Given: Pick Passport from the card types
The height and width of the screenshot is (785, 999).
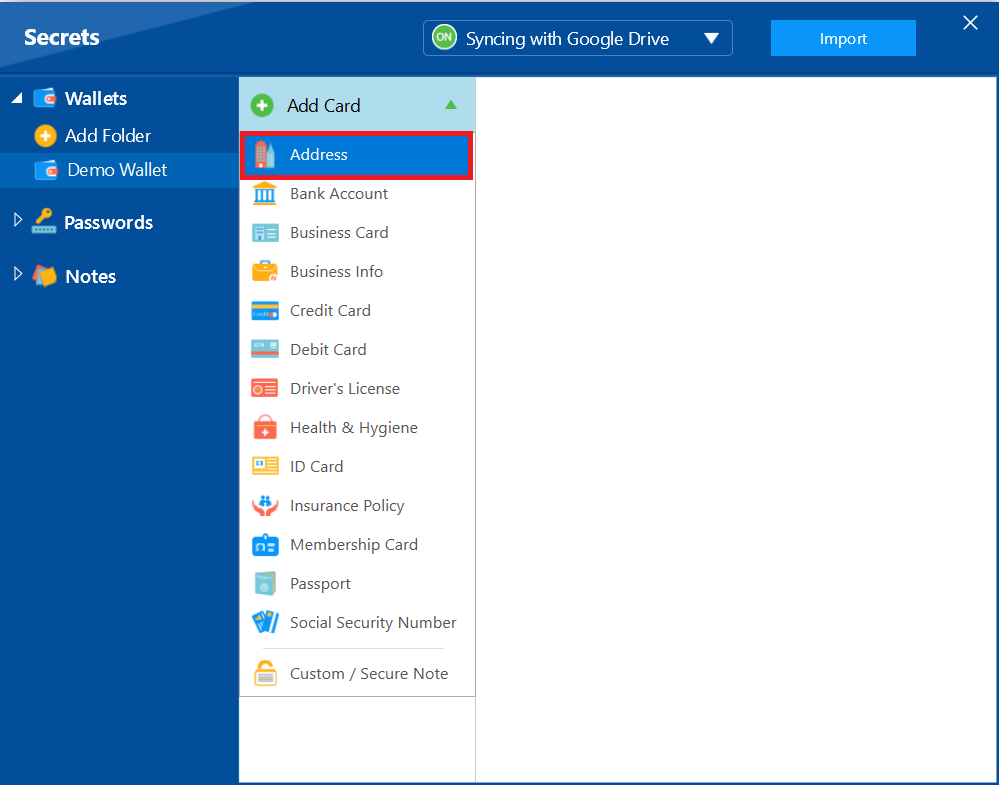Looking at the screenshot, I should (x=356, y=584).
